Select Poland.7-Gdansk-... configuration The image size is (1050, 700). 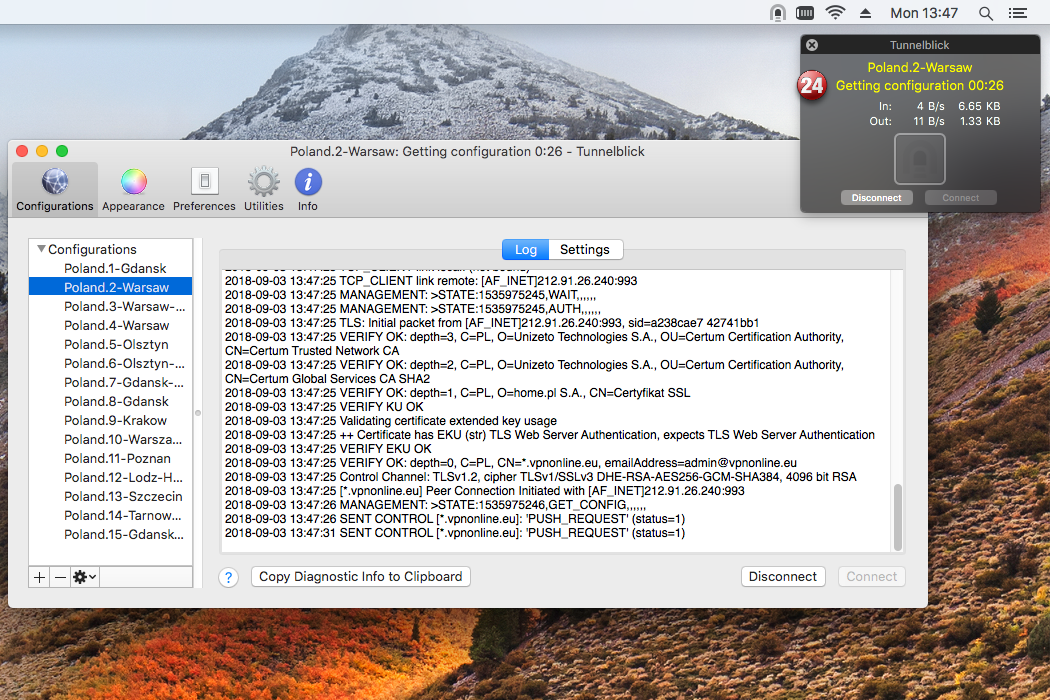pos(110,382)
